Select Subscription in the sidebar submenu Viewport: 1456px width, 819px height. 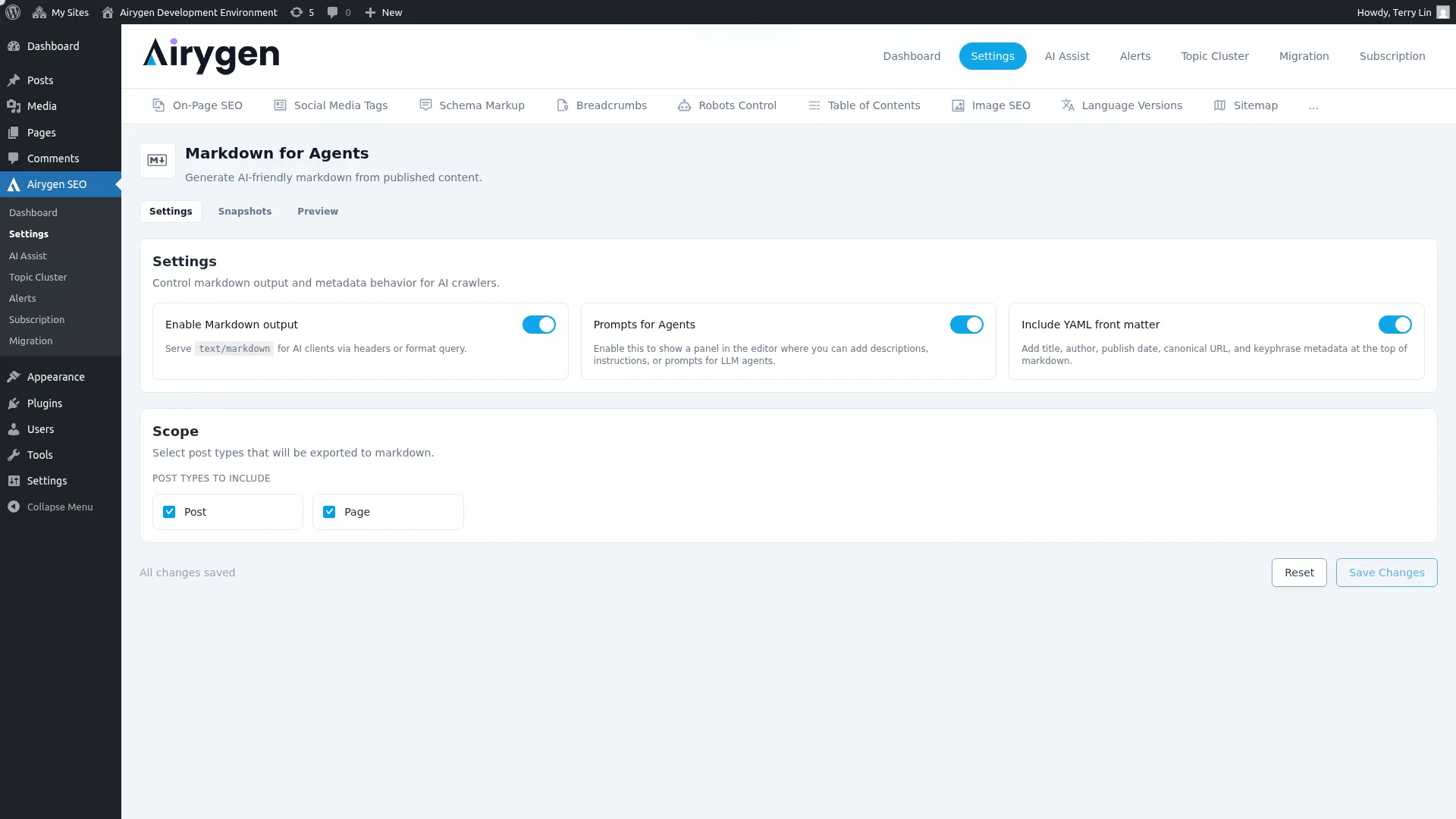click(37, 320)
